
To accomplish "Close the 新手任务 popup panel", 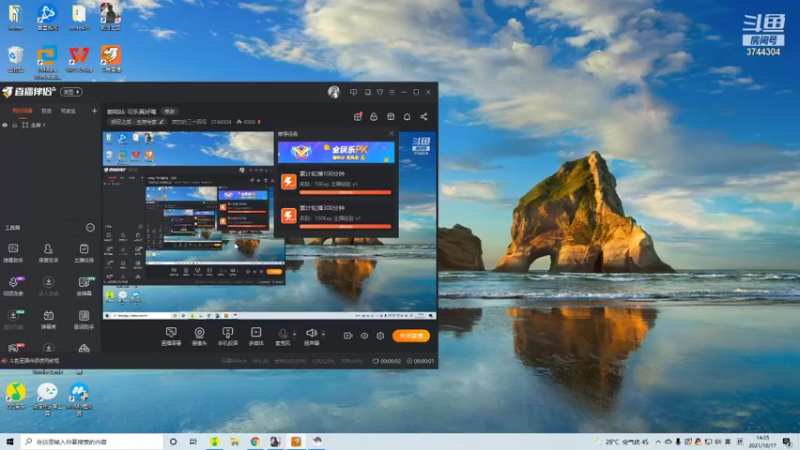I will pos(392,133).
